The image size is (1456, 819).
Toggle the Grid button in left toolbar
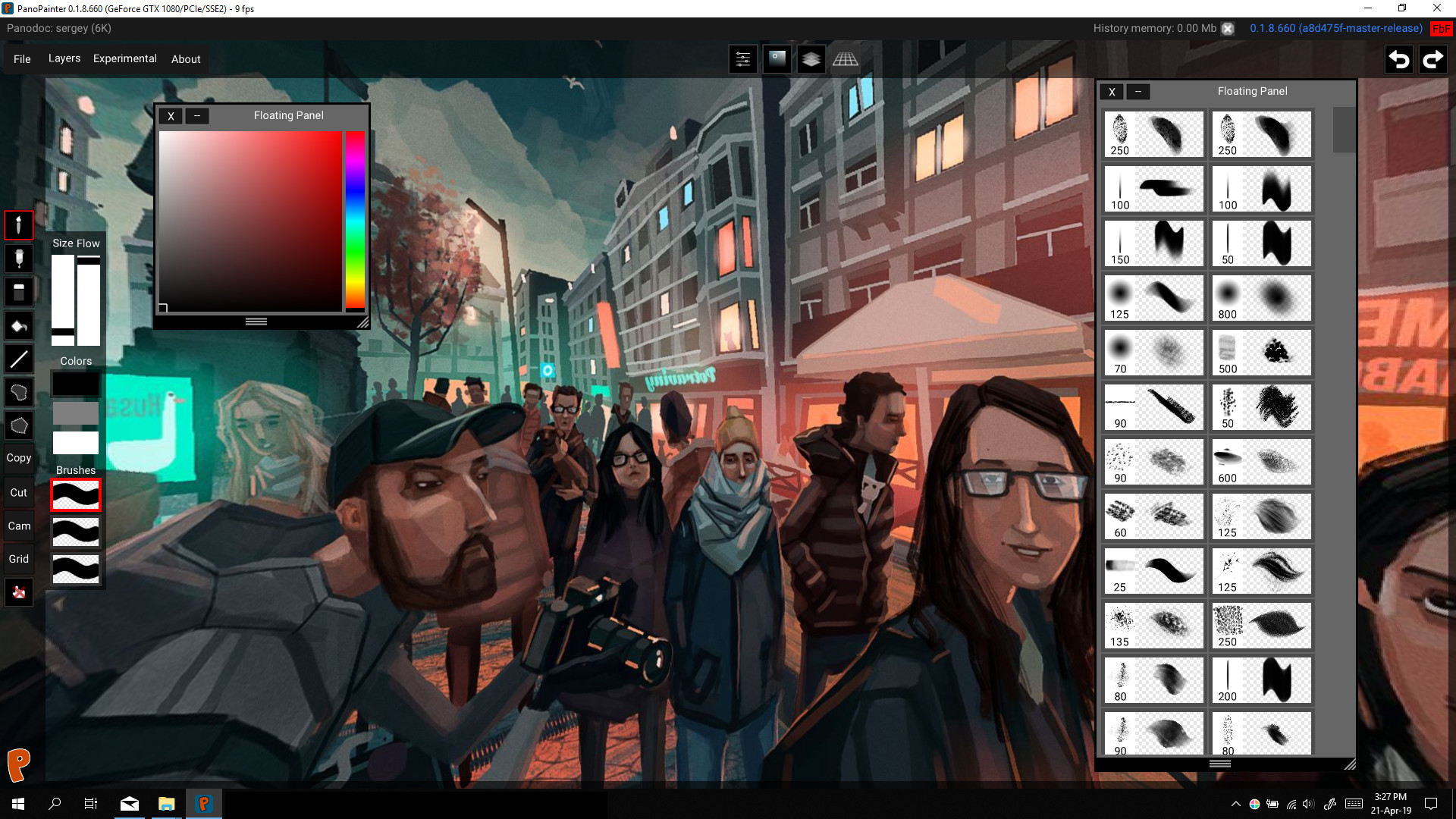[19, 559]
